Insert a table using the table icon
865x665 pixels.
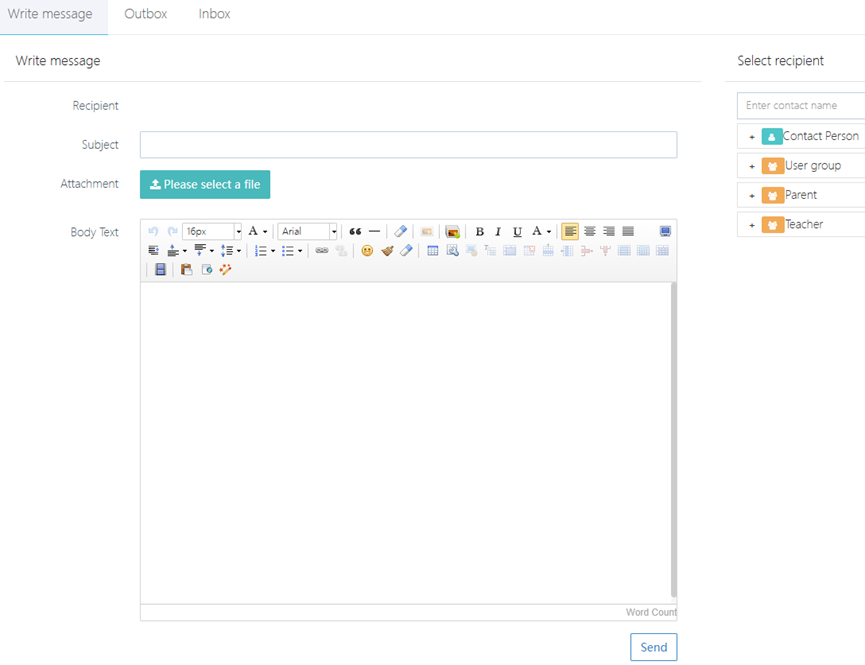(x=433, y=251)
